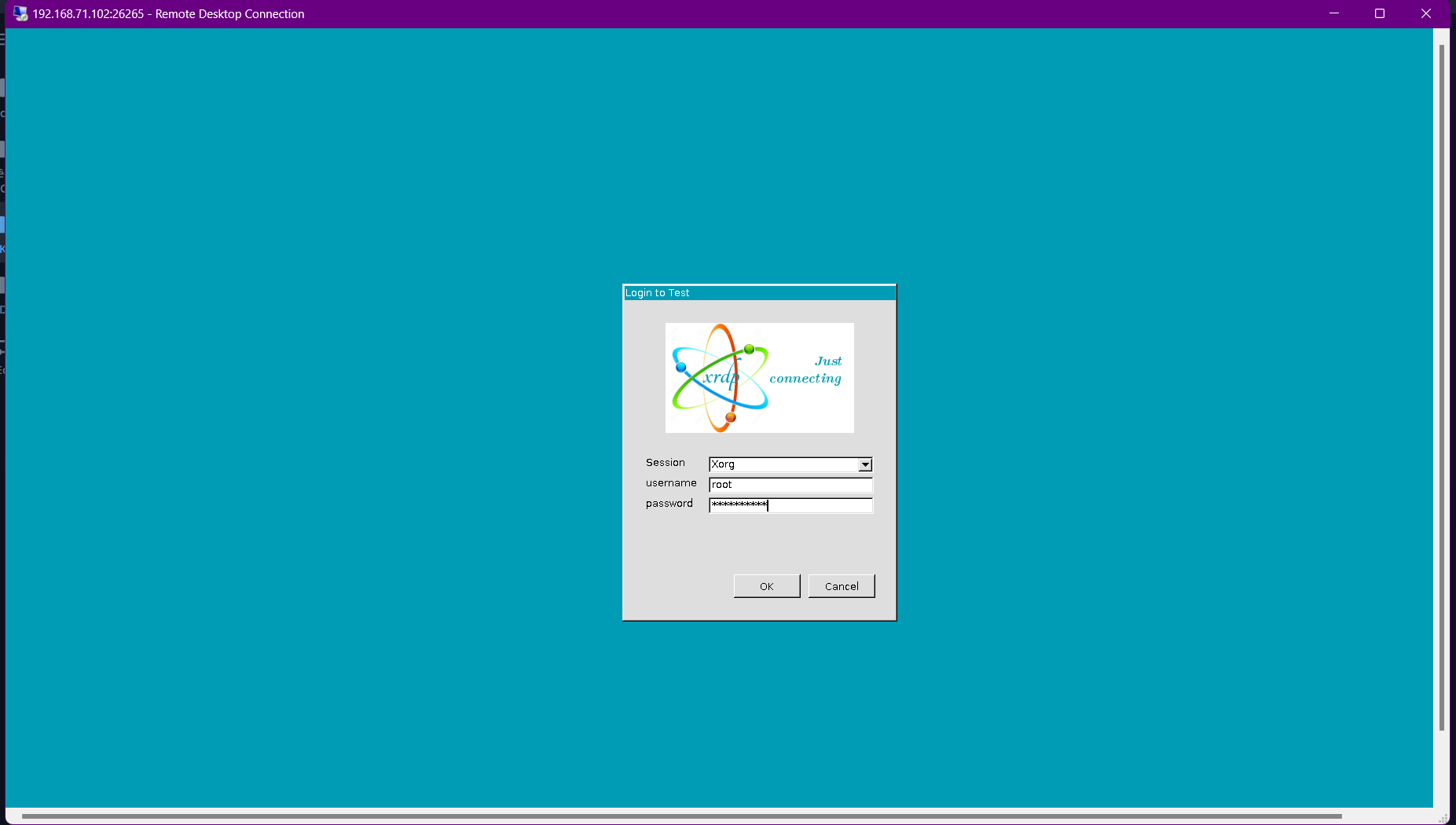Click the Xorg session combo box
The image size is (1456, 825).
click(790, 464)
